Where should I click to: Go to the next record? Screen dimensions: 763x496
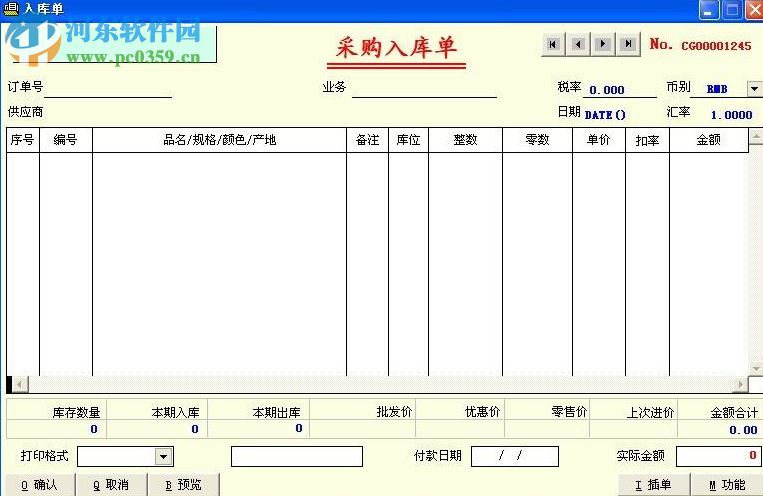coord(603,45)
